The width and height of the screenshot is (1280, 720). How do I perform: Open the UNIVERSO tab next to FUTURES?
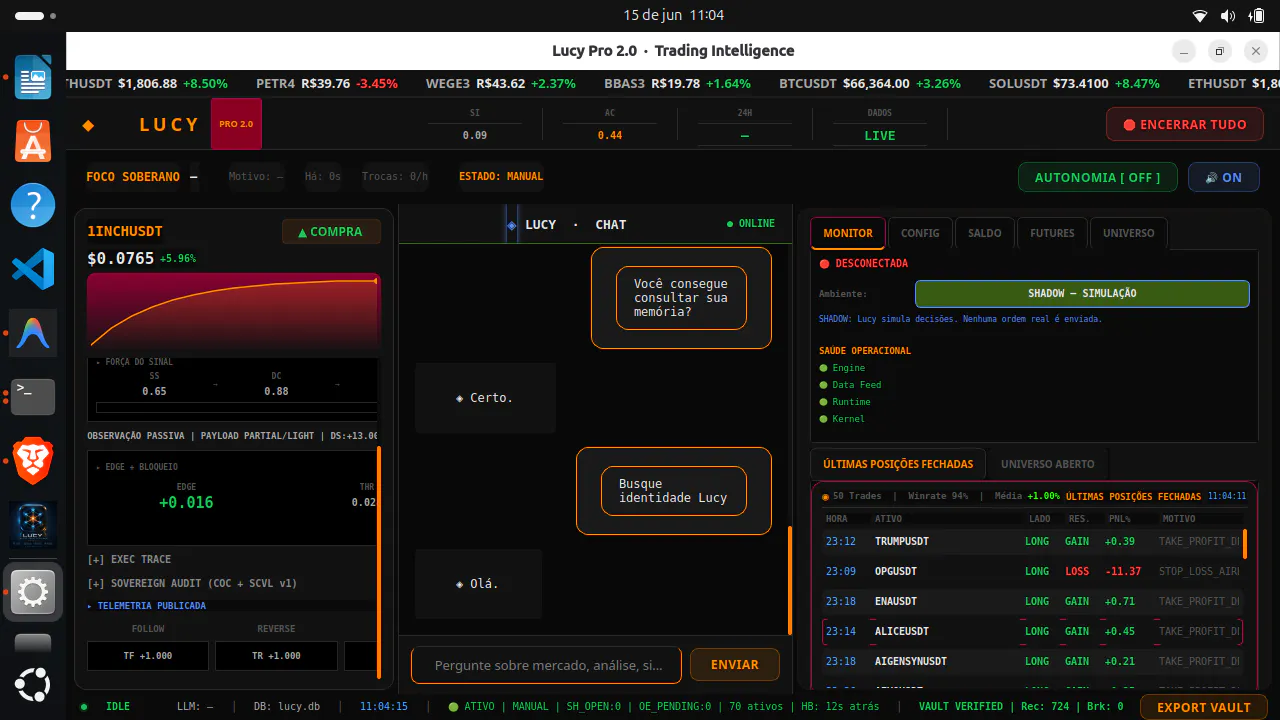(1128, 233)
